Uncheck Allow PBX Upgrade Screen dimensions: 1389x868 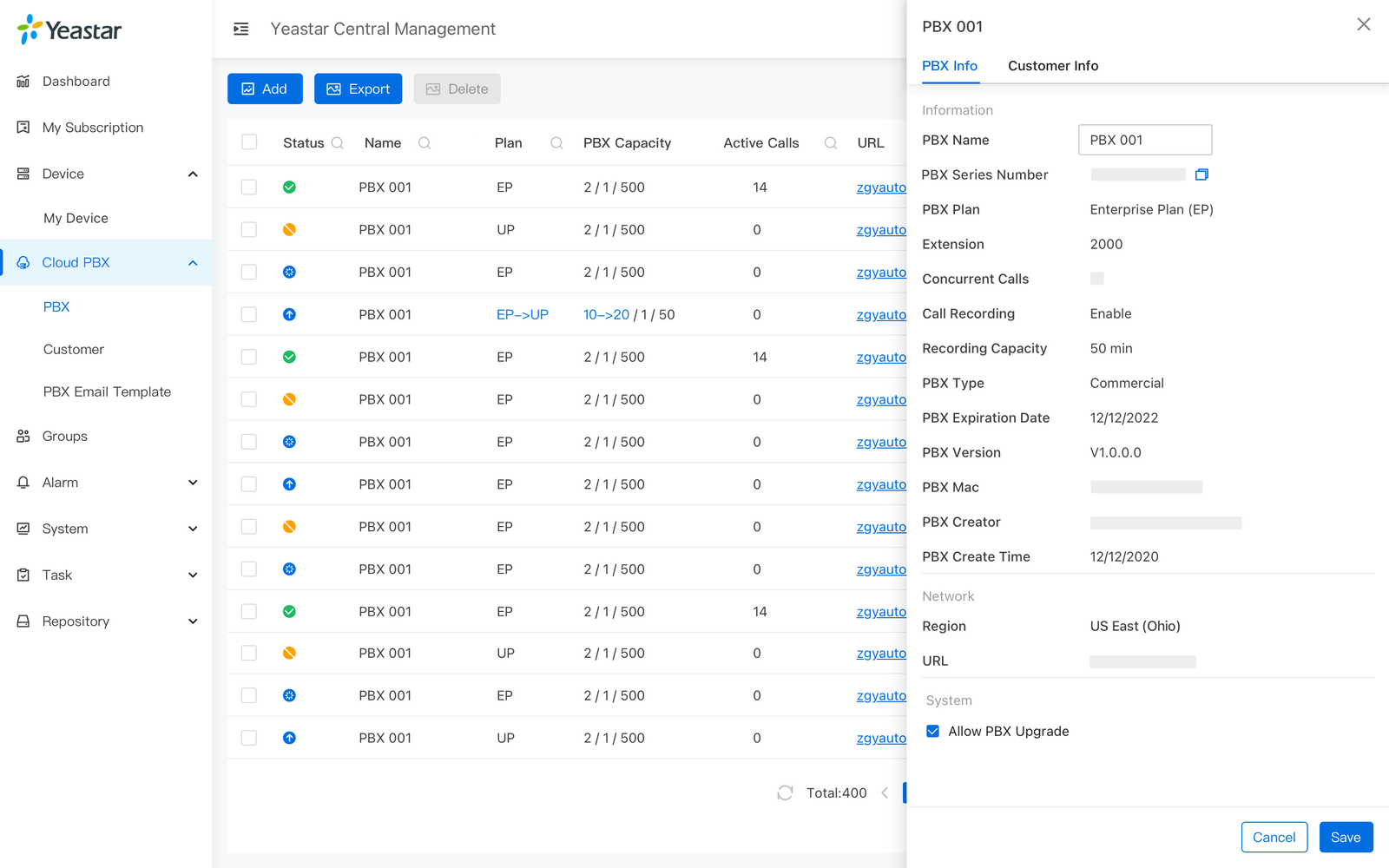click(x=932, y=731)
